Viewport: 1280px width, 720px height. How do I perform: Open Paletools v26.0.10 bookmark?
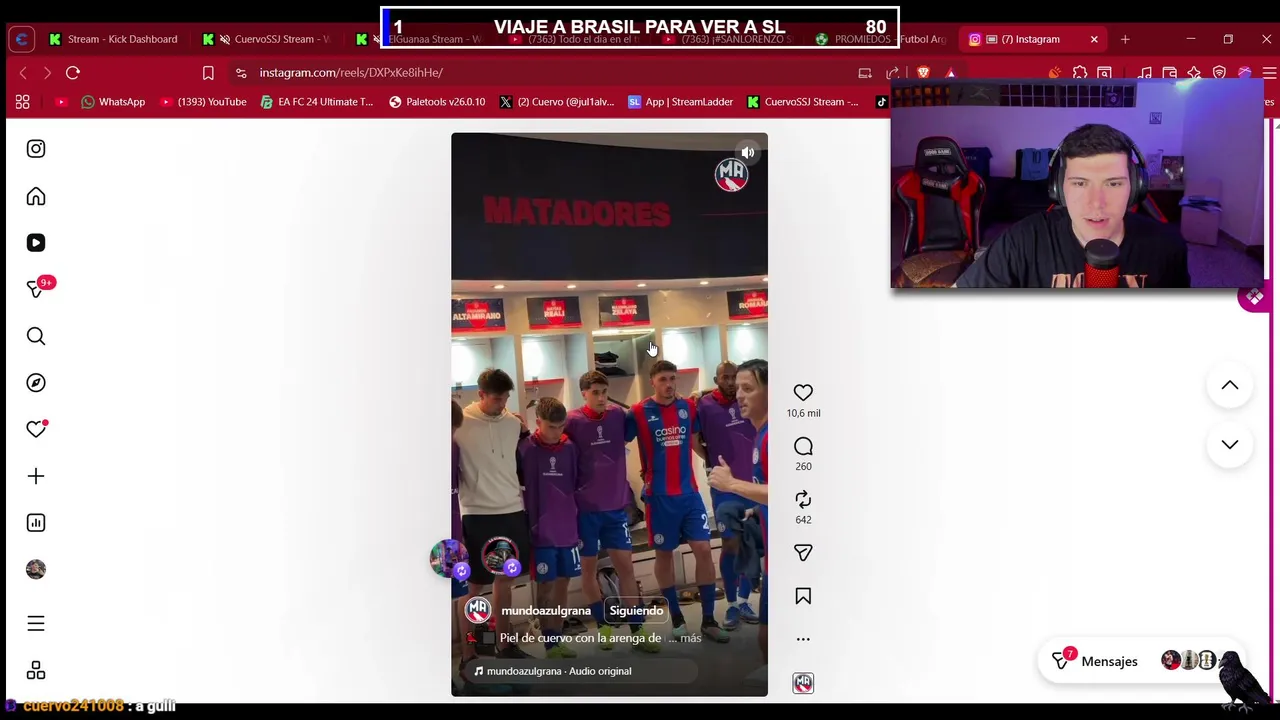(437, 102)
